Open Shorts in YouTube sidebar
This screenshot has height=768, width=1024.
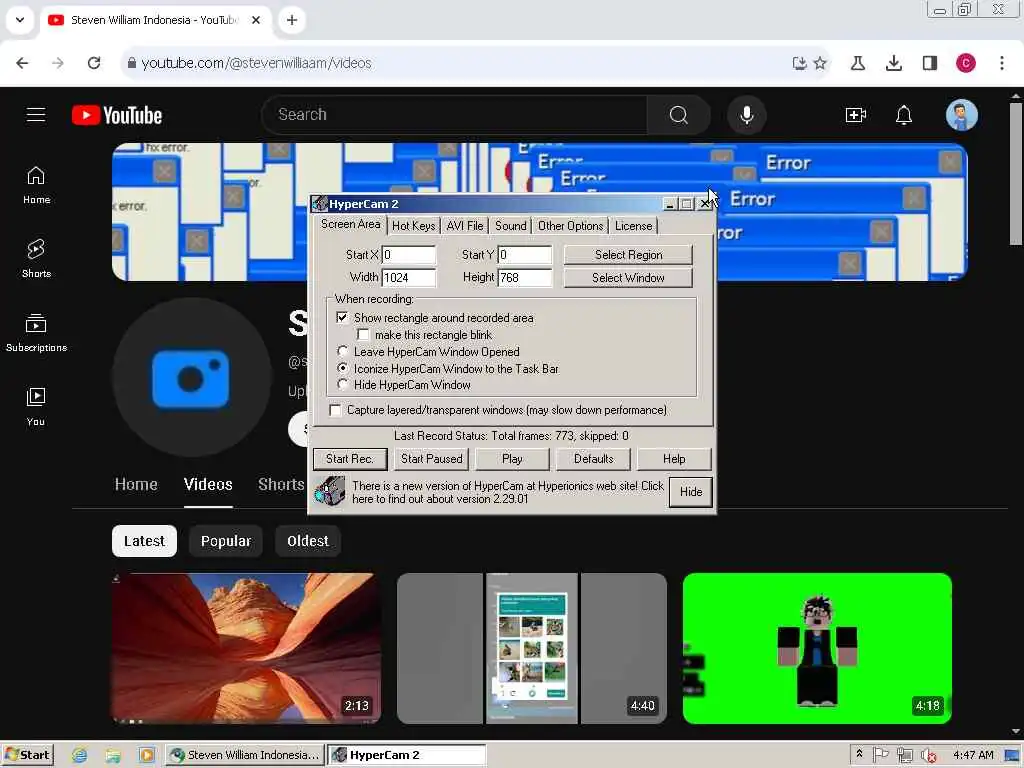36,259
